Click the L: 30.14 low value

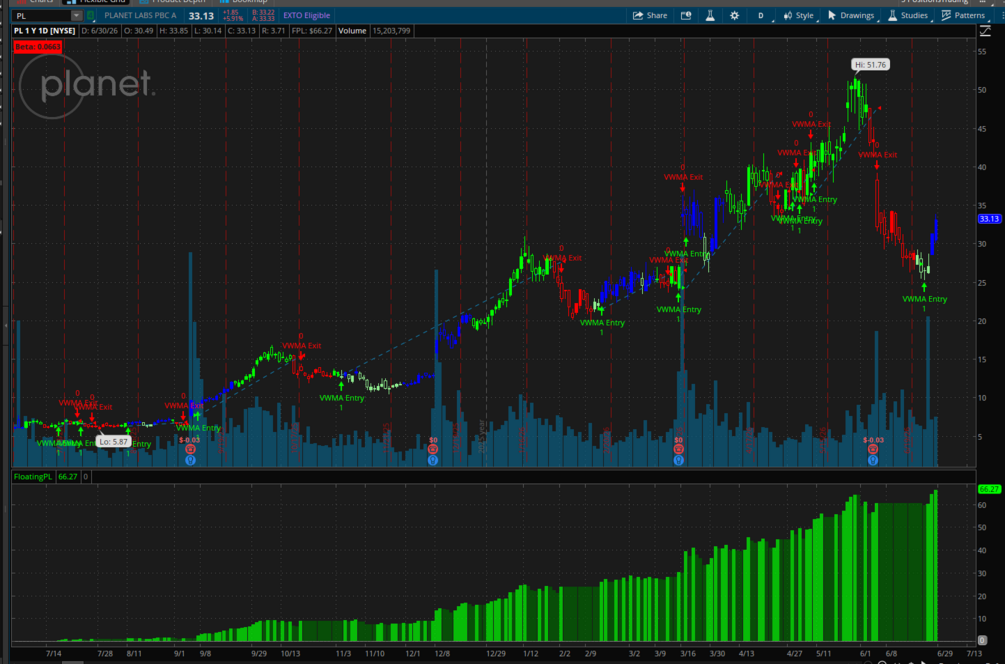click(207, 31)
